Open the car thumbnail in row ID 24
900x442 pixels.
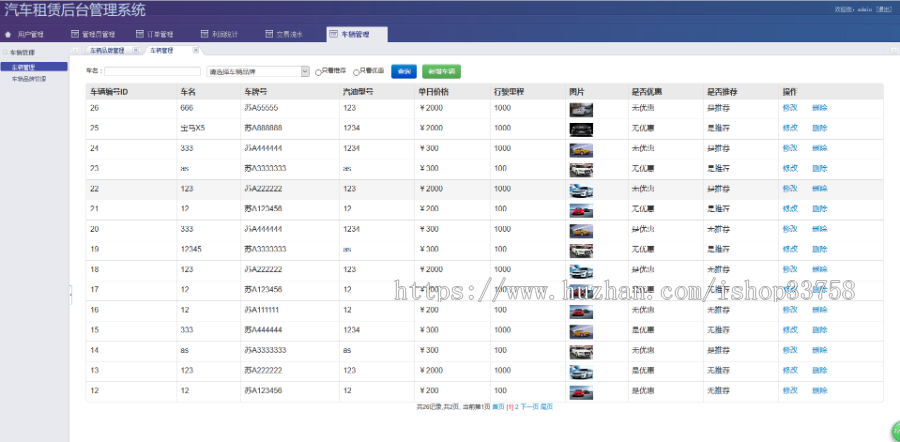click(581, 150)
